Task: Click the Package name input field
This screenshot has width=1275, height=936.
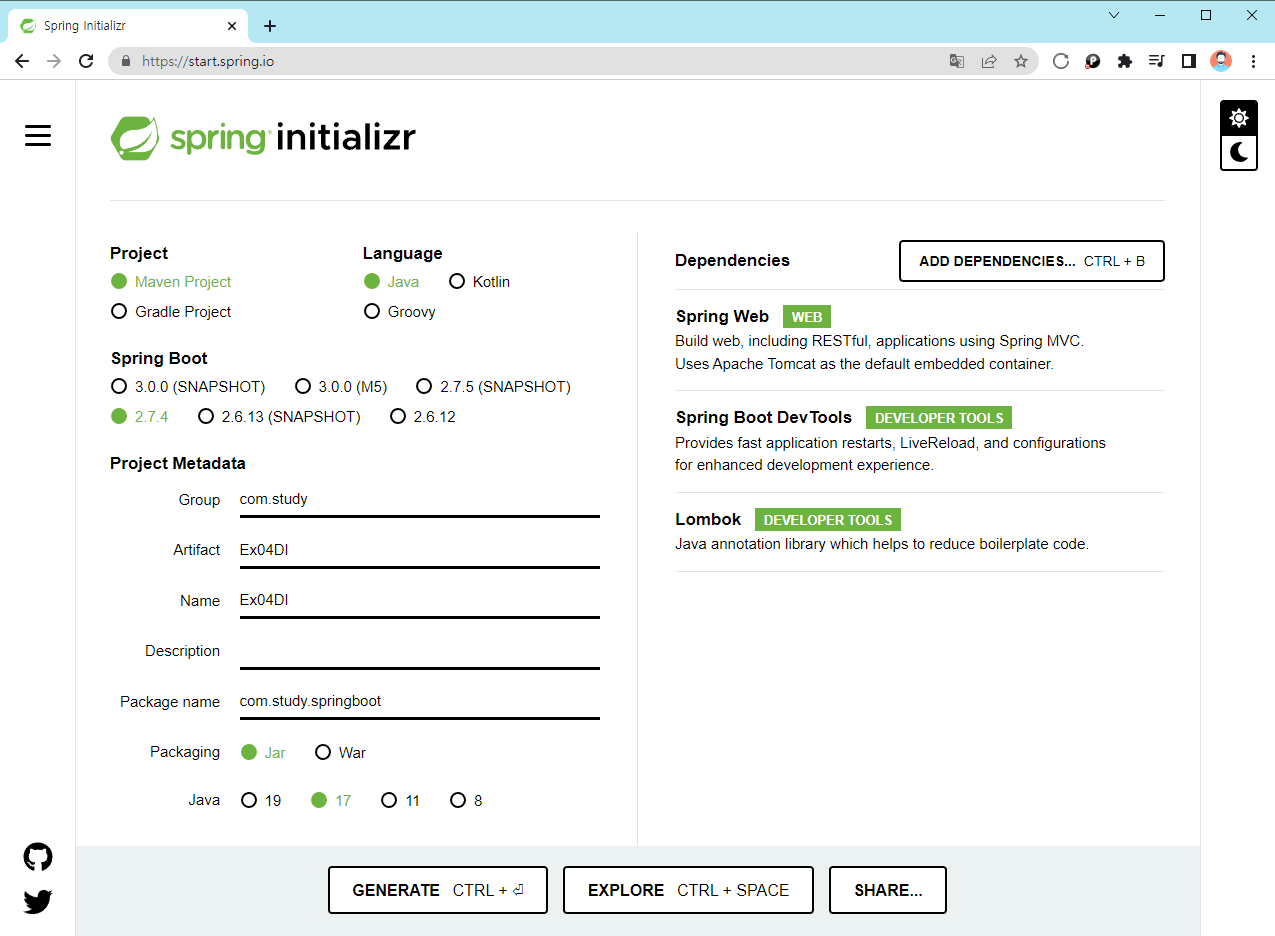Action: (419, 701)
